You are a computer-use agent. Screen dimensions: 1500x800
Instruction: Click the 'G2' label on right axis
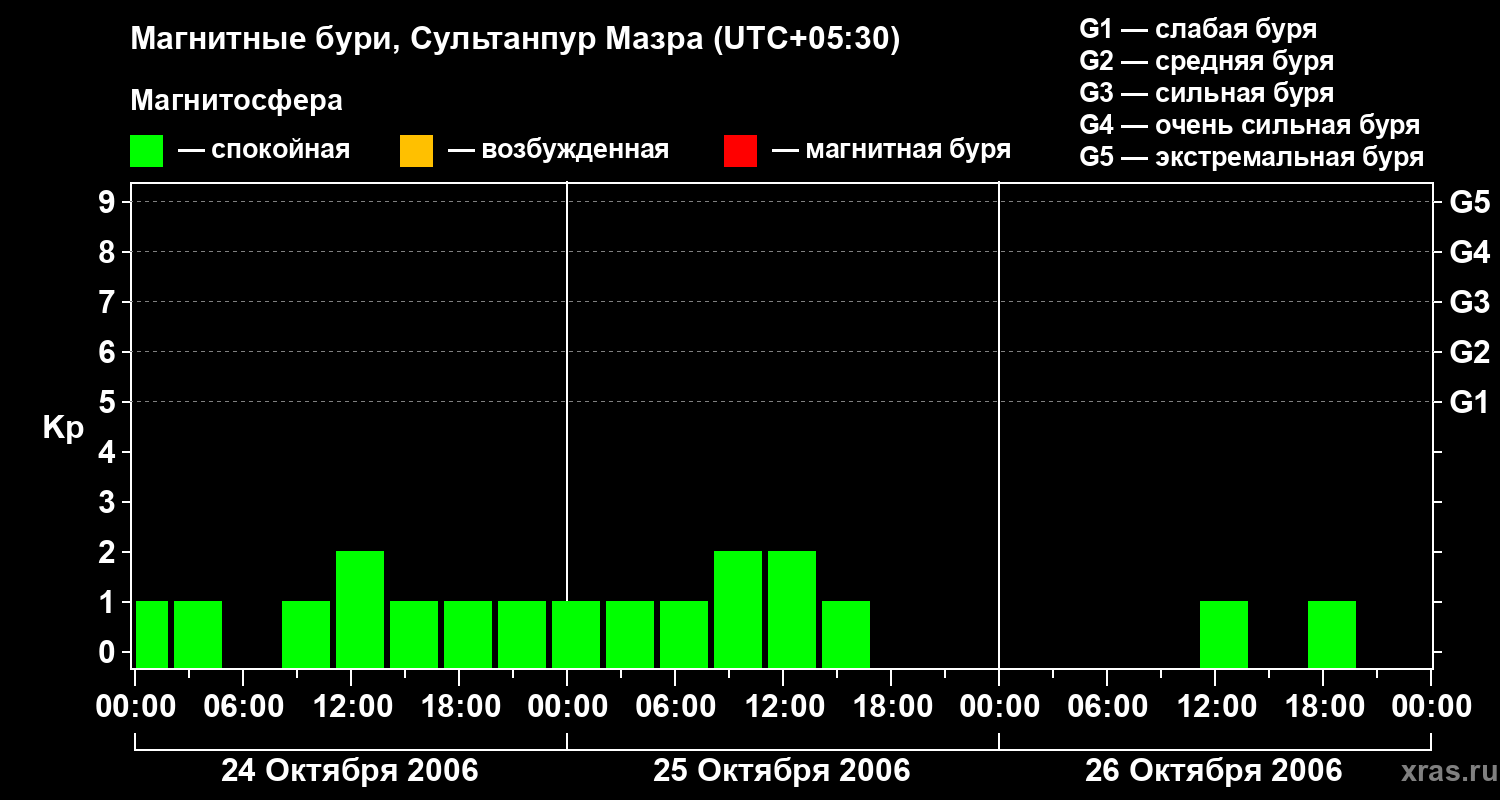point(1469,352)
